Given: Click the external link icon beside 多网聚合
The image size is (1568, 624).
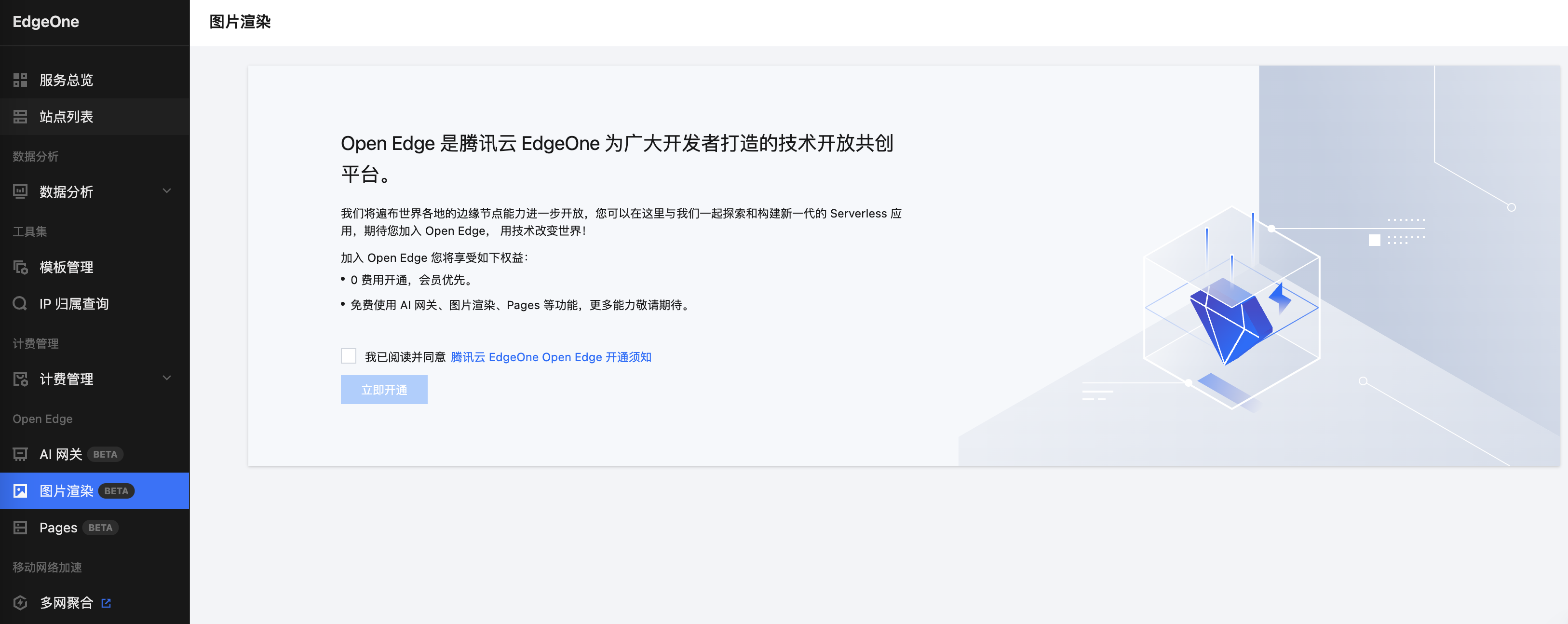Looking at the screenshot, I should (106, 603).
